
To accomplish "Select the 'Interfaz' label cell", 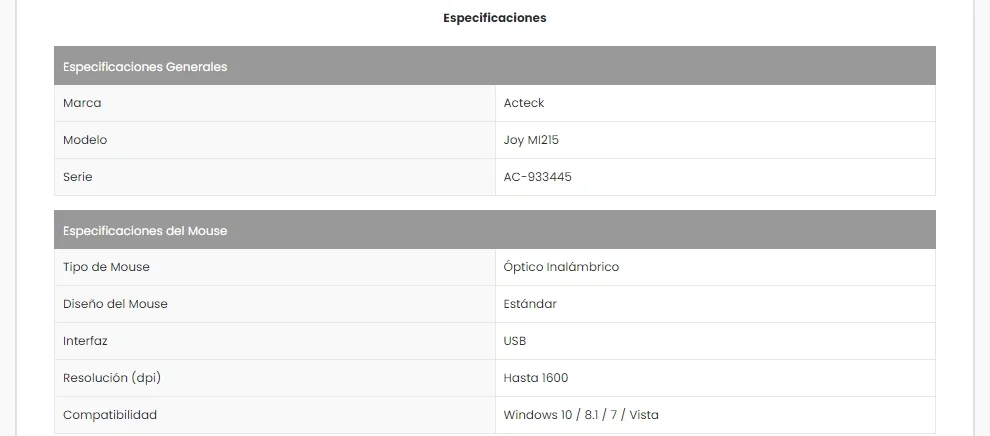I will point(85,341).
